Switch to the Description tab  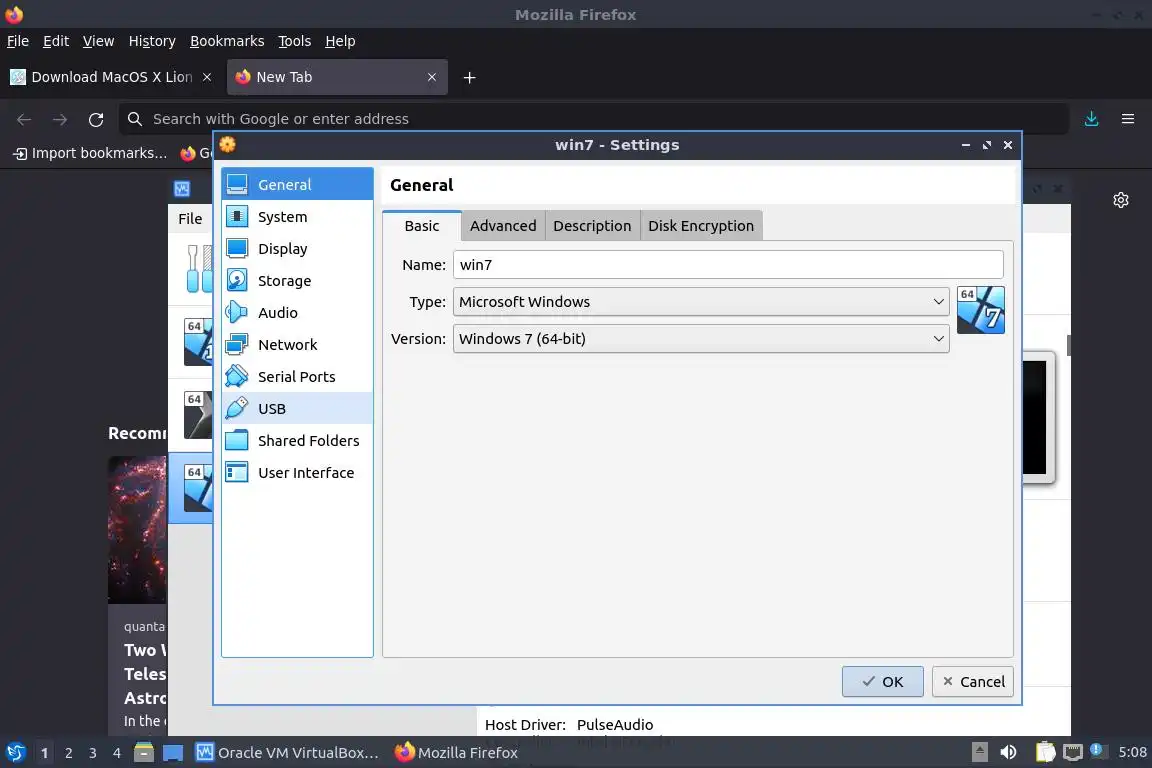[591, 226]
